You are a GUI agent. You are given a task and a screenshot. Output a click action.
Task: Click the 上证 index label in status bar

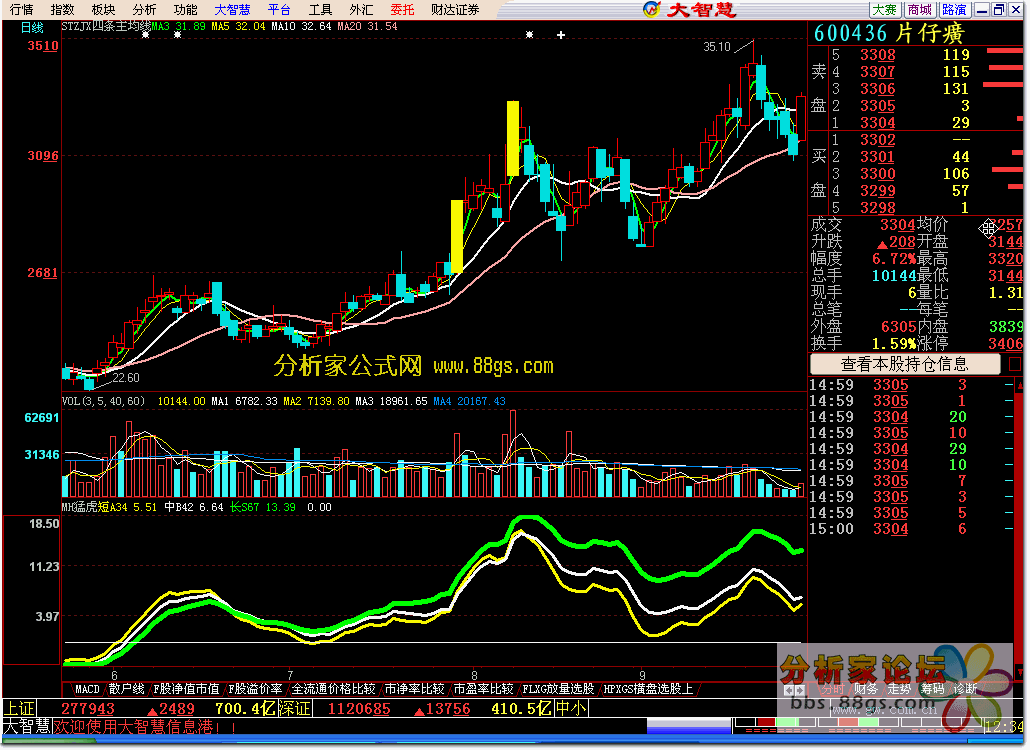click(19, 709)
